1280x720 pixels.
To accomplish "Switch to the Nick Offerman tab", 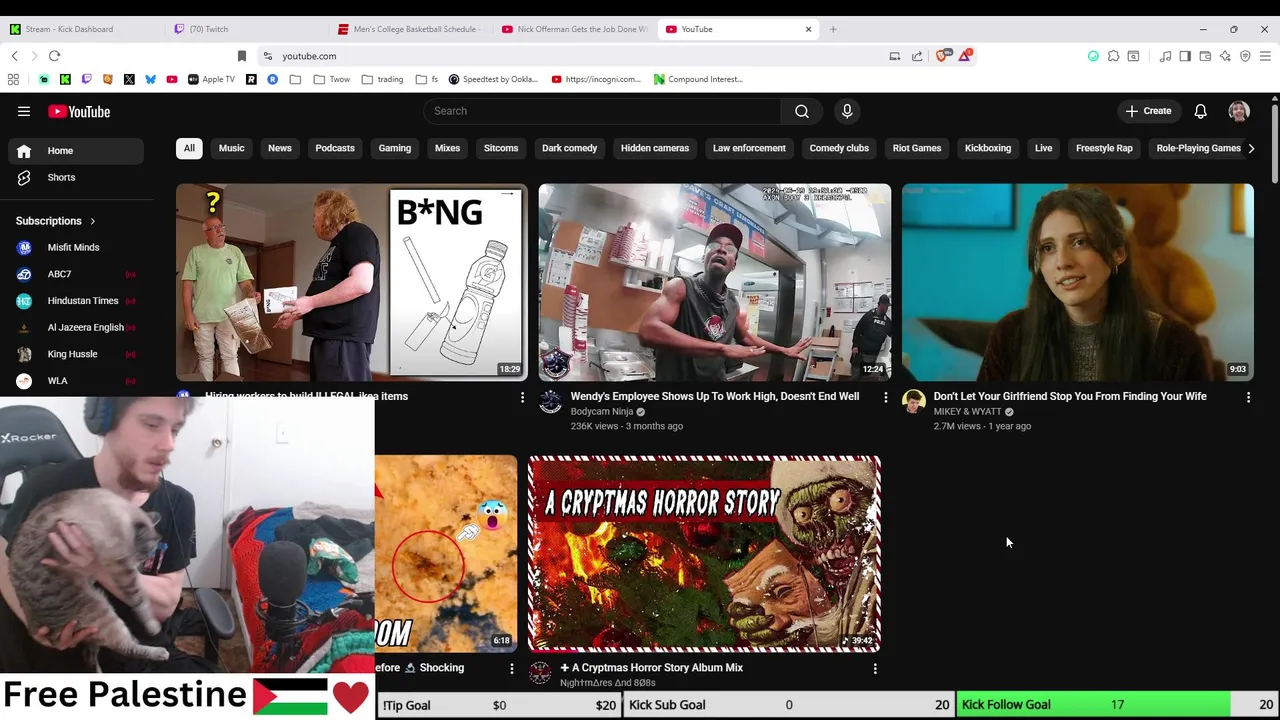I will tap(576, 29).
